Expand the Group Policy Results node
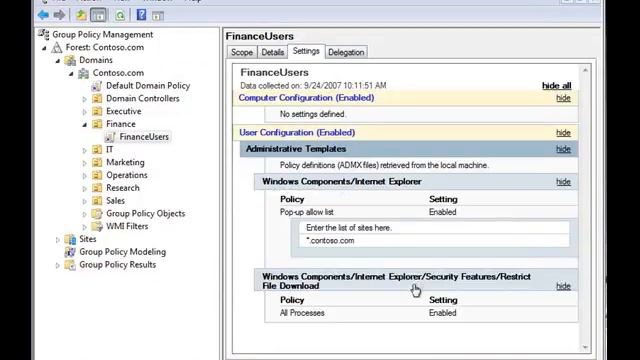640x360 pixels. coord(58,265)
